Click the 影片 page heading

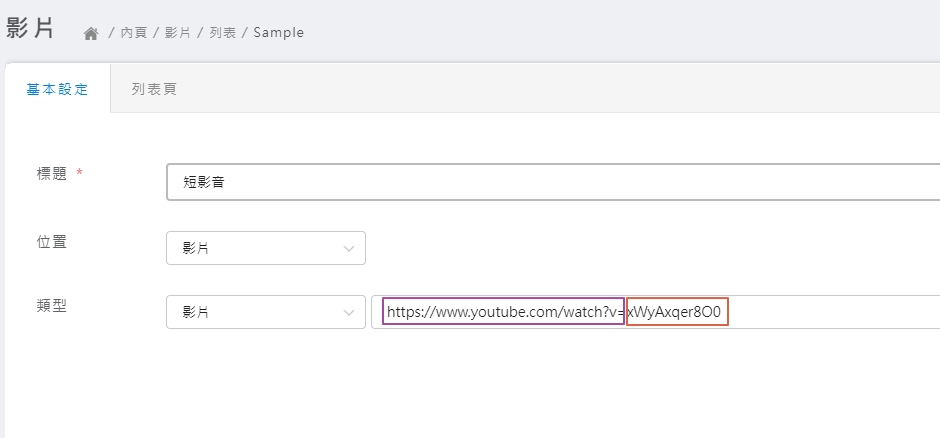click(30, 28)
